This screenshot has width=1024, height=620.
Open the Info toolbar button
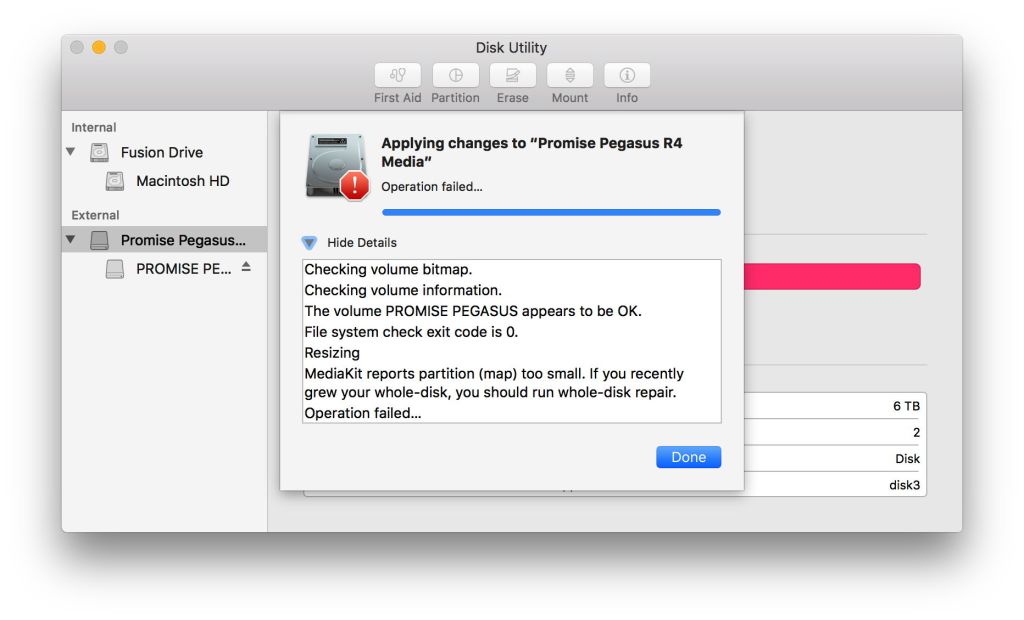(x=627, y=76)
